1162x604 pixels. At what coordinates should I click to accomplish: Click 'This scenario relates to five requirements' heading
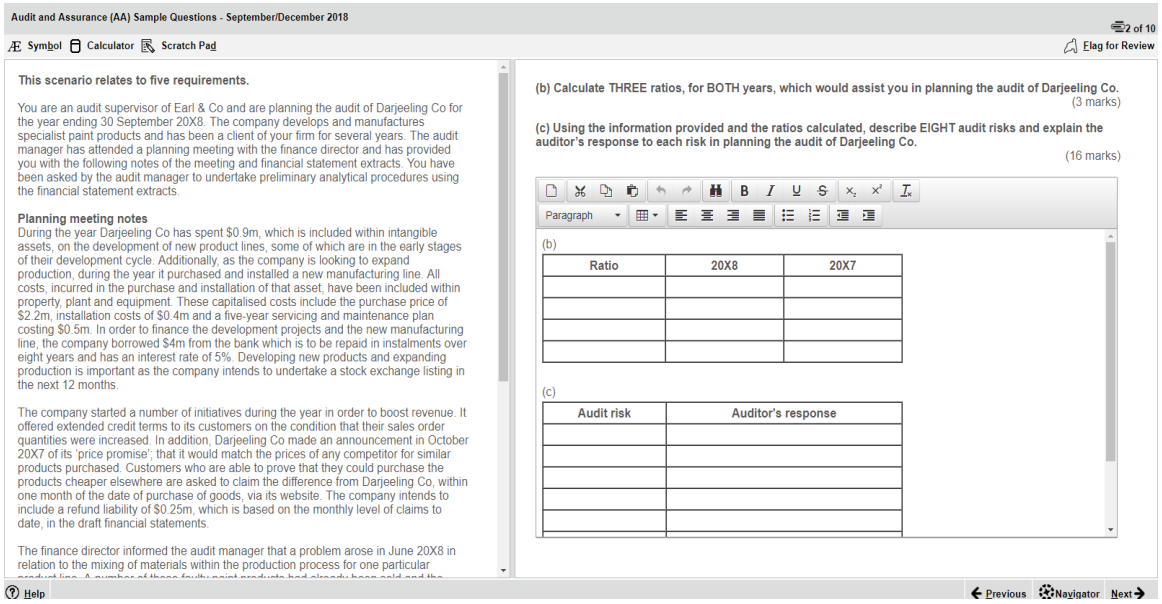133,80
